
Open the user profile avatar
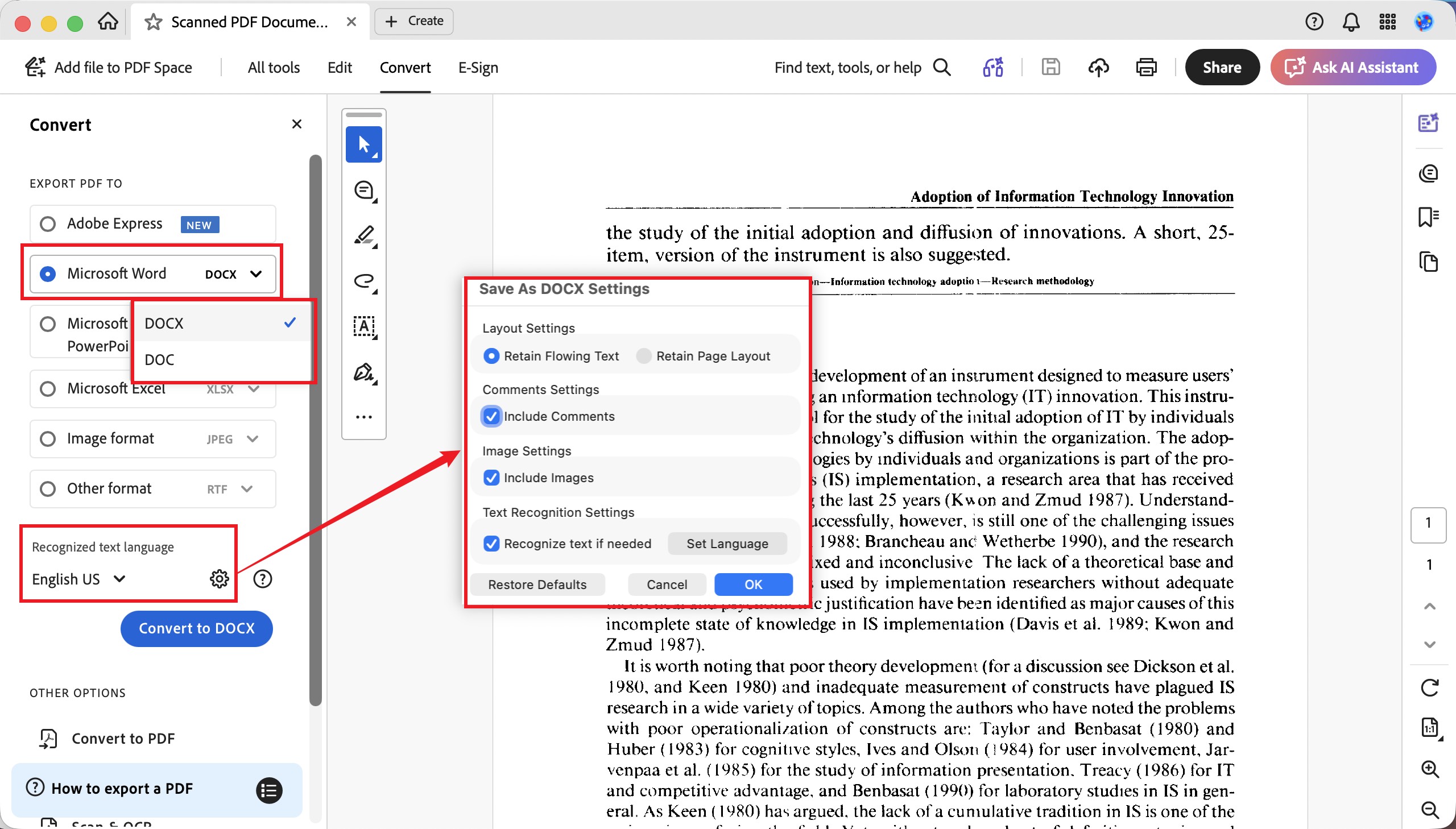pos(1424,22)
